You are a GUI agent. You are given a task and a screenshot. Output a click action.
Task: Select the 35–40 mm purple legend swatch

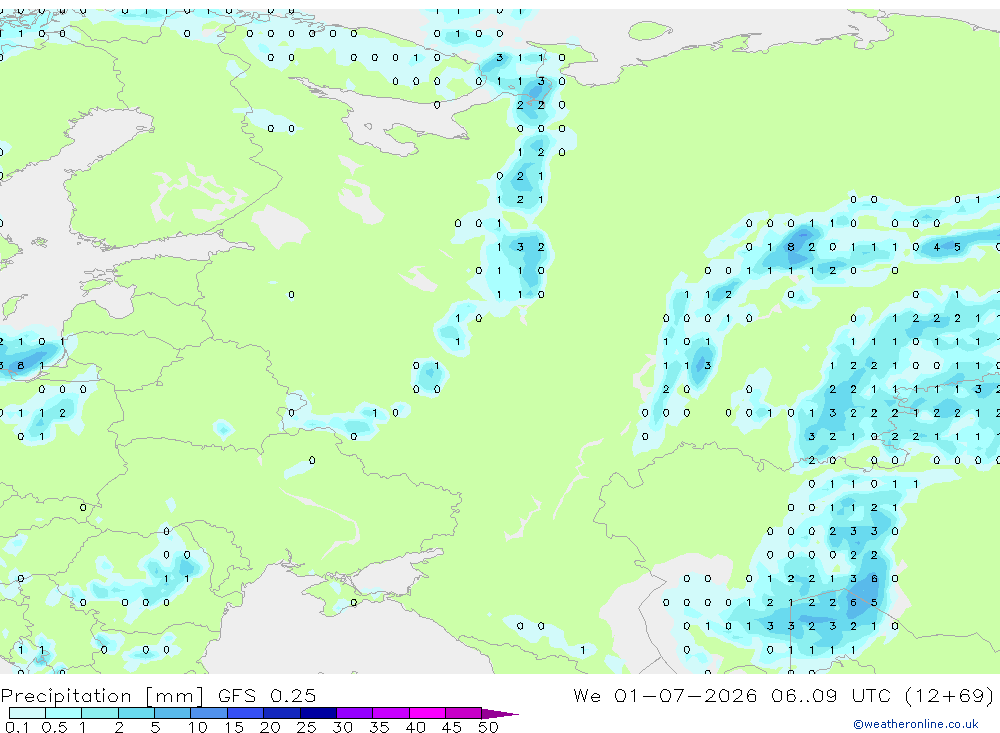[391, 713]
